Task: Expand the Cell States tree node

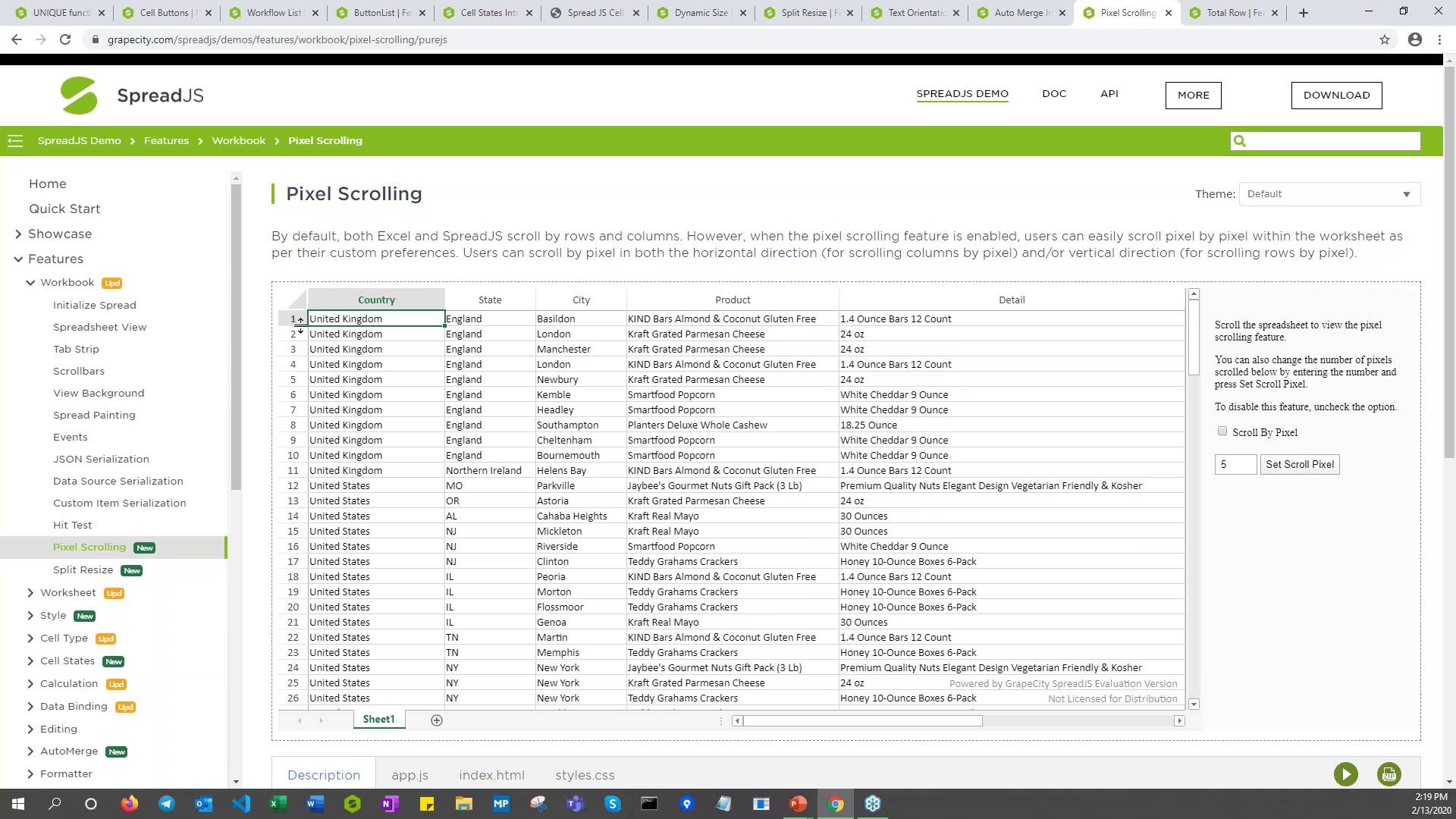Action: click(30, 661)
